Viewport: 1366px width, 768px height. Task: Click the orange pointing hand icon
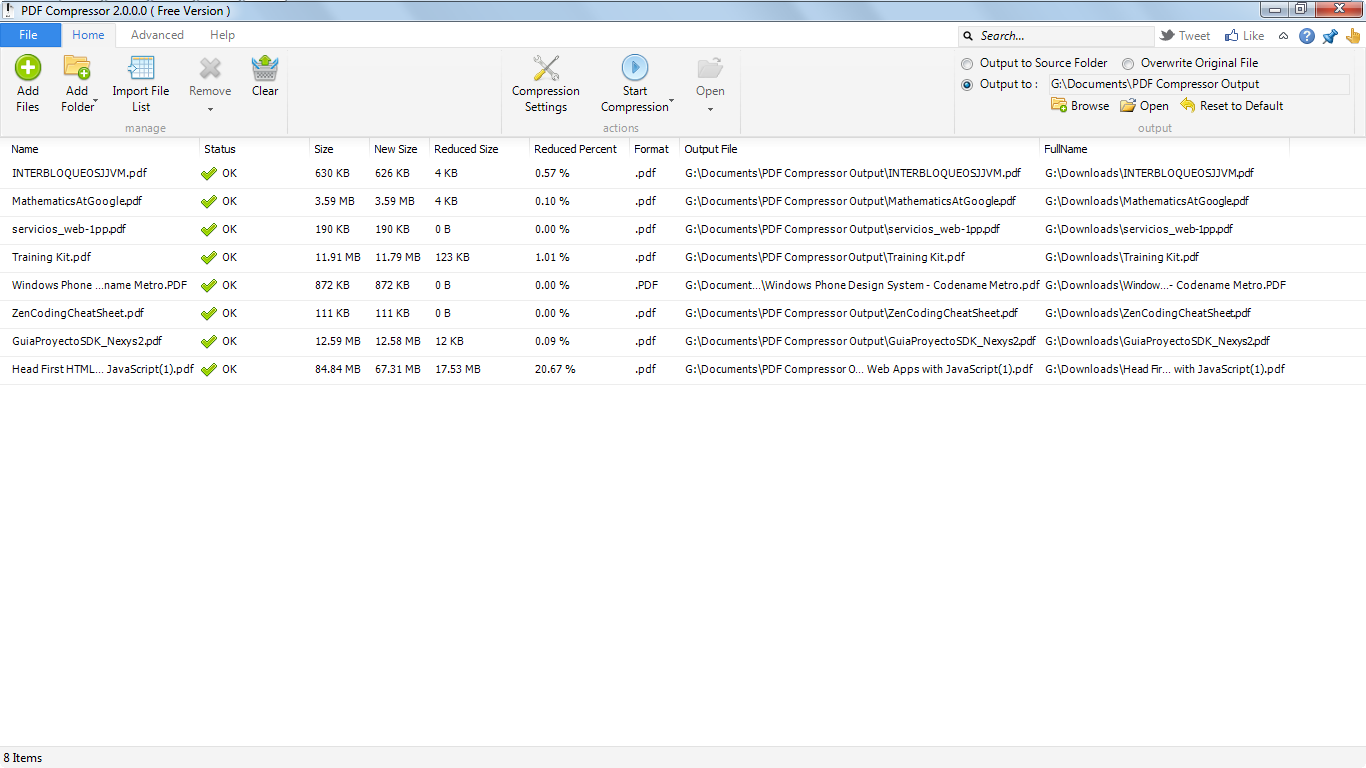1353,36
